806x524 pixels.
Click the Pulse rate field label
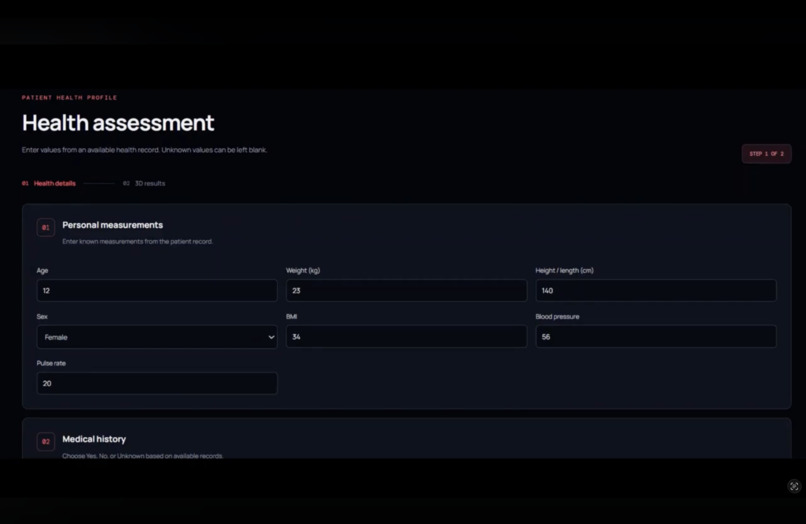51,363
